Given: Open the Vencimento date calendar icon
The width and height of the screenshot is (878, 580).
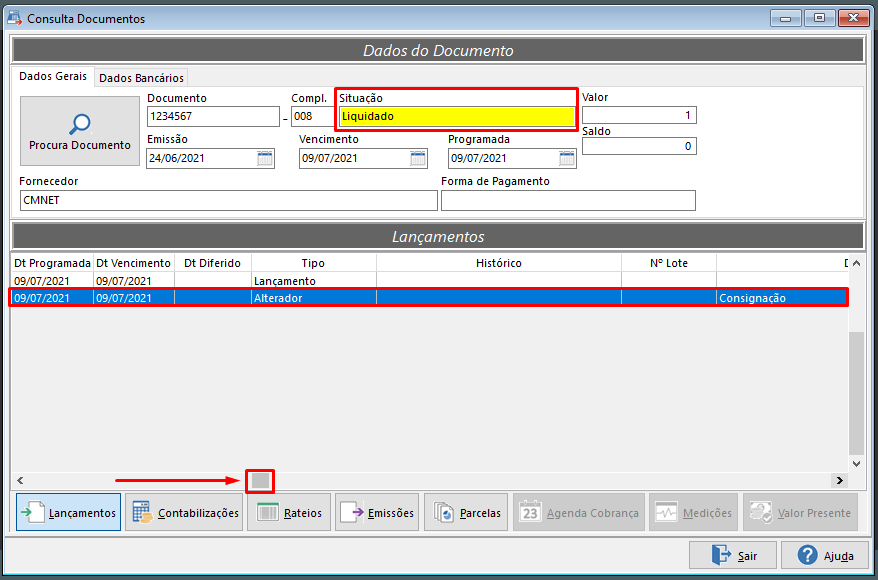Looking at the screenshot, I should coord(418,158).
